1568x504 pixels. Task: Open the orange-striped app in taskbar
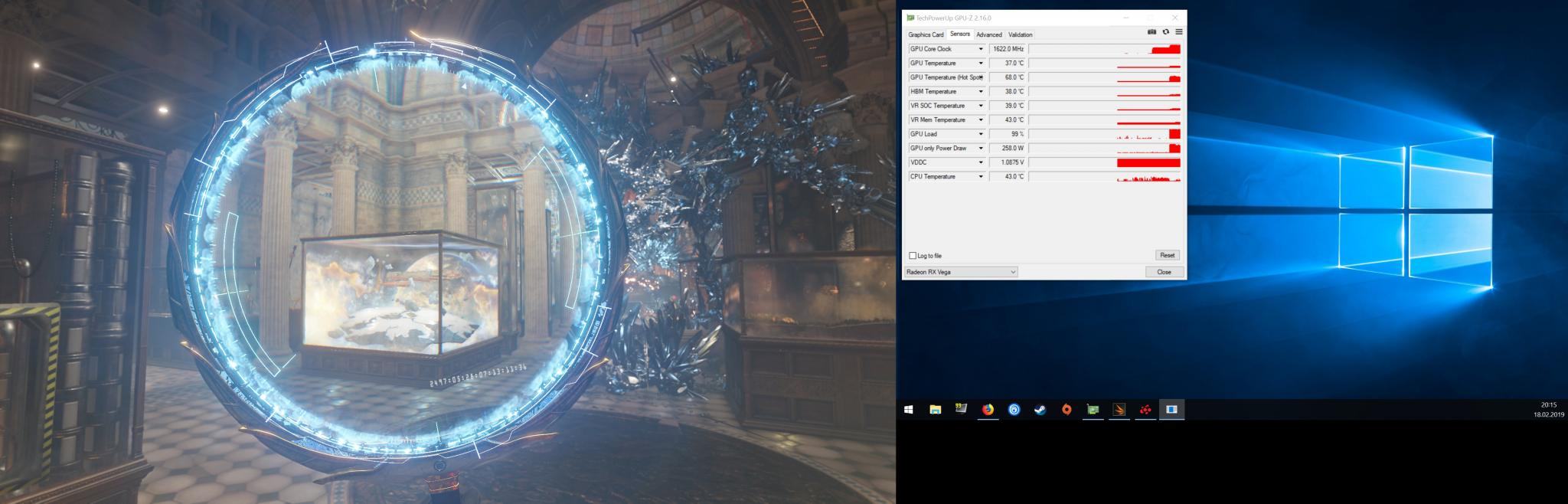coord(1119,410)
